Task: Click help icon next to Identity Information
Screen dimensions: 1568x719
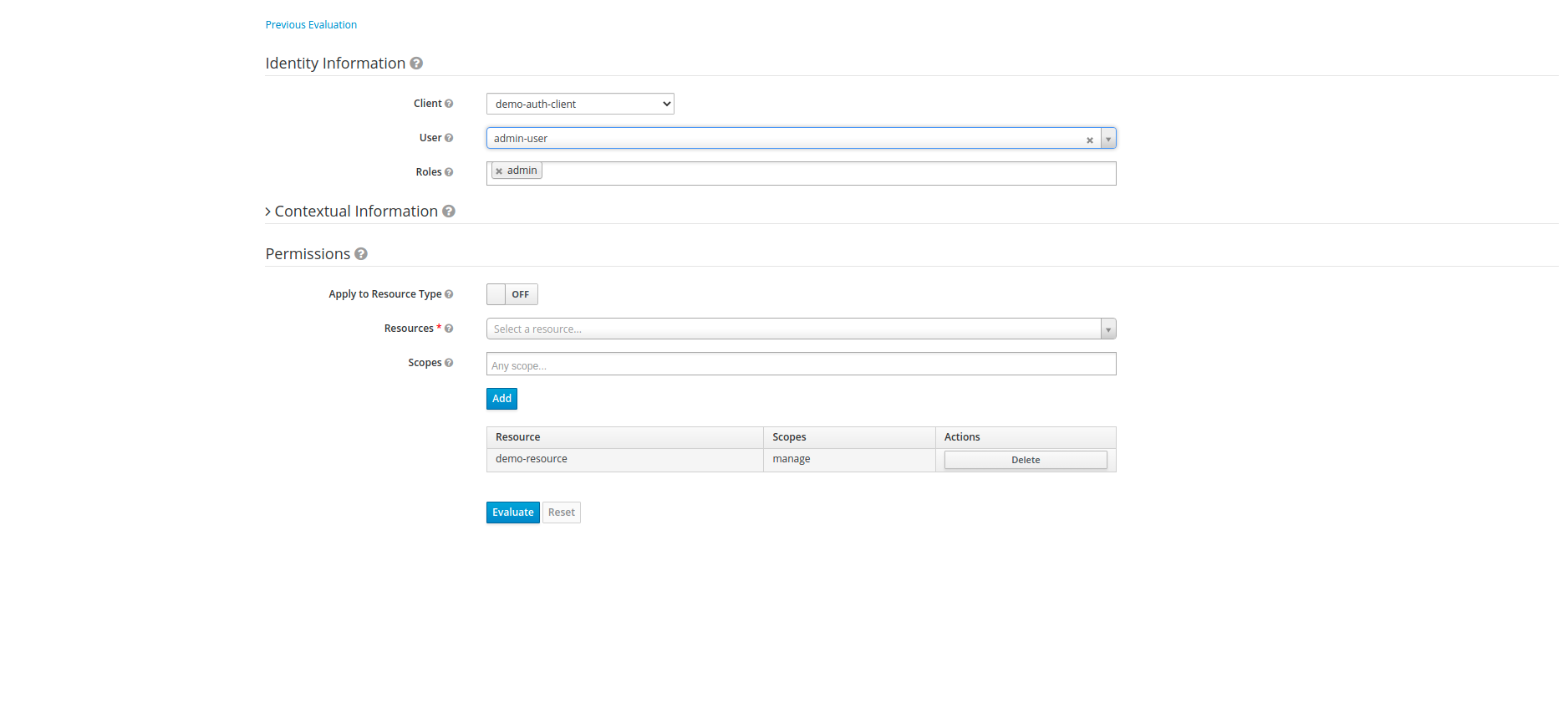Action: [416, 64]
